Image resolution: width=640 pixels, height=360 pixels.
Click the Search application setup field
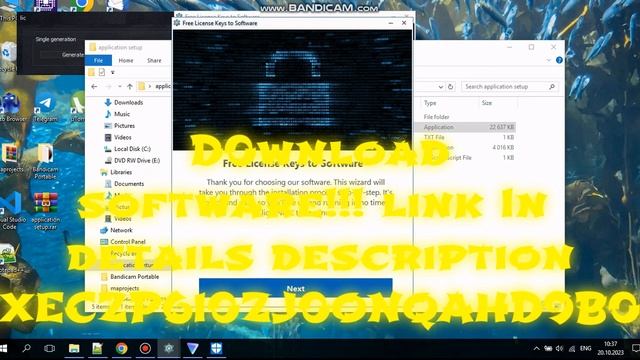[x=509, y=87]
